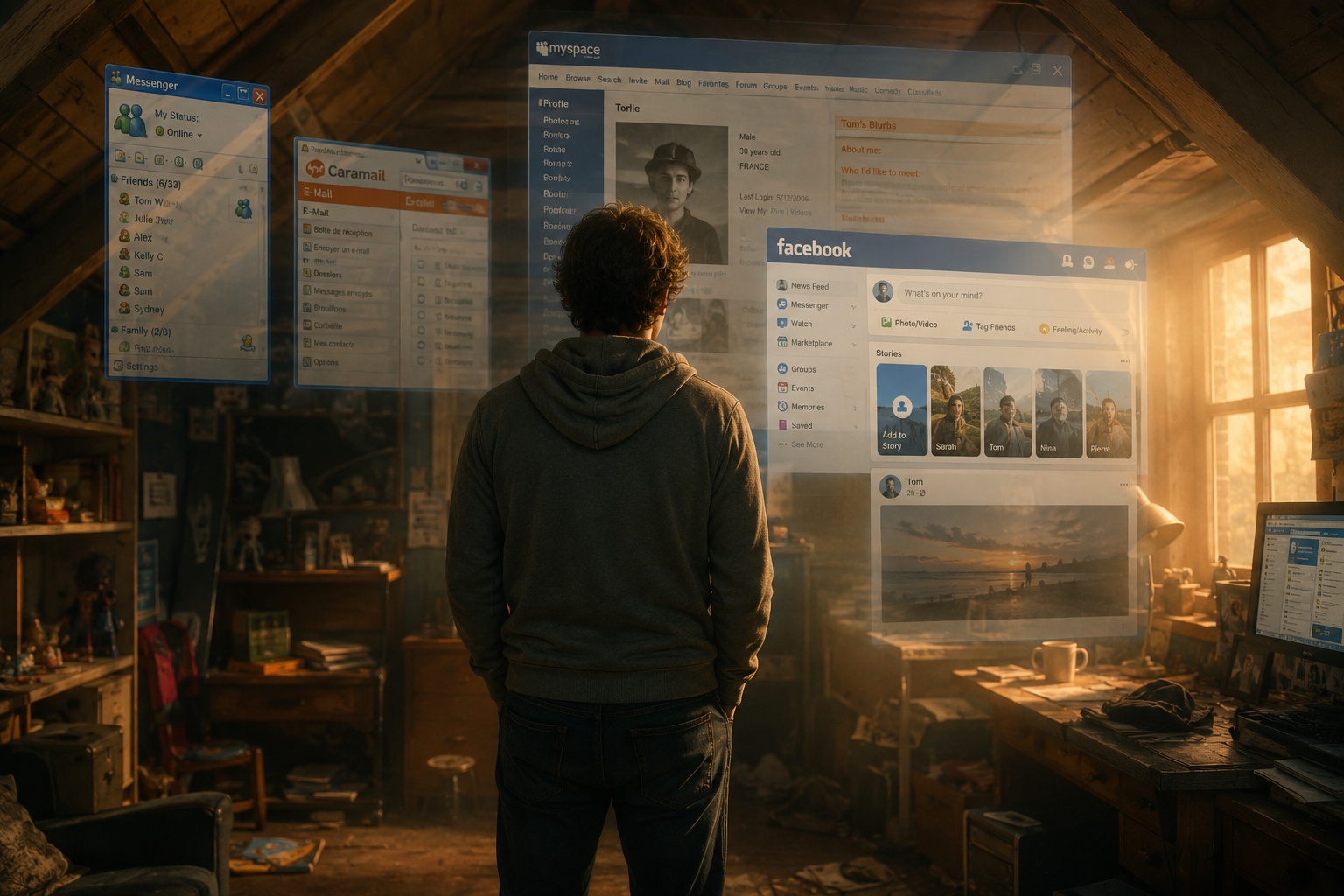Open Nina's story thumbnail
Viewport: 1344px width, 896px height.
click(1059, 413)
